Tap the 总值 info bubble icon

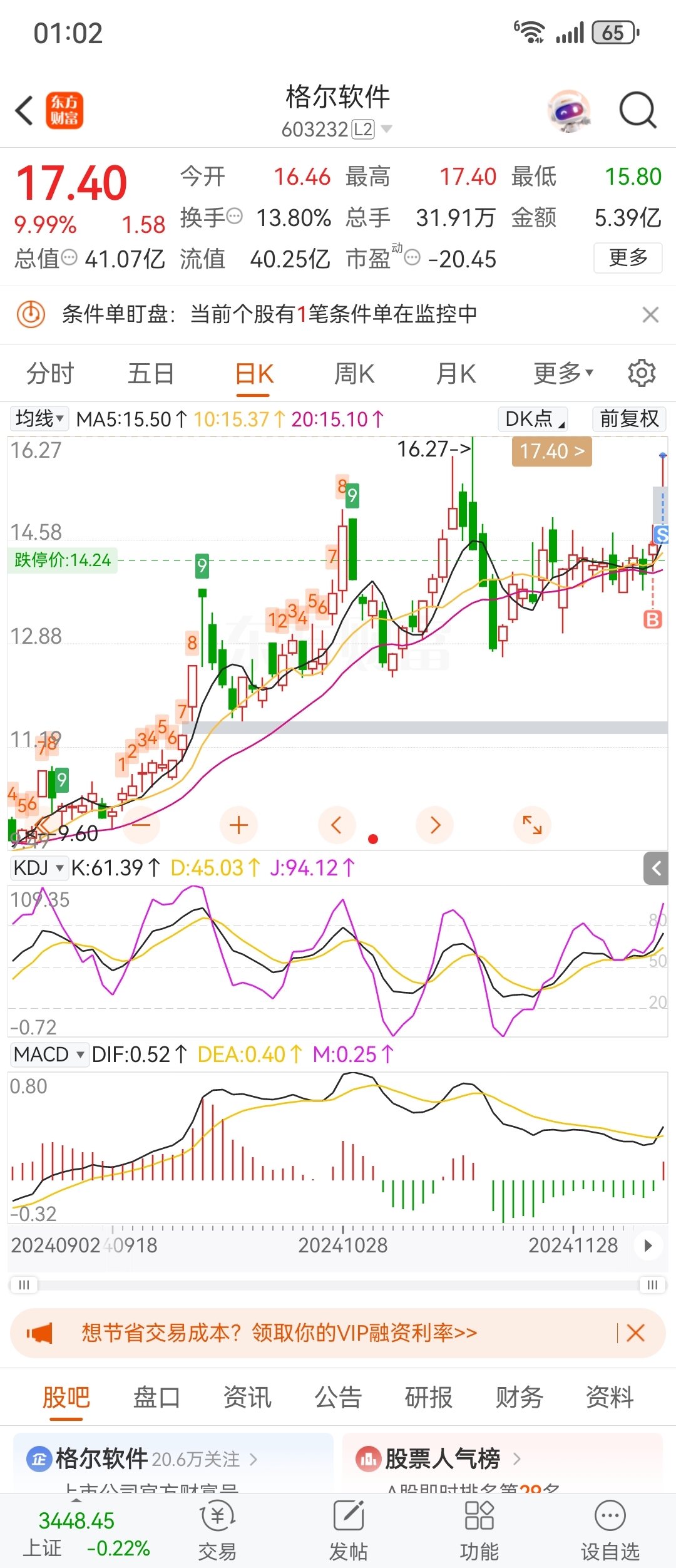[69, 257]
